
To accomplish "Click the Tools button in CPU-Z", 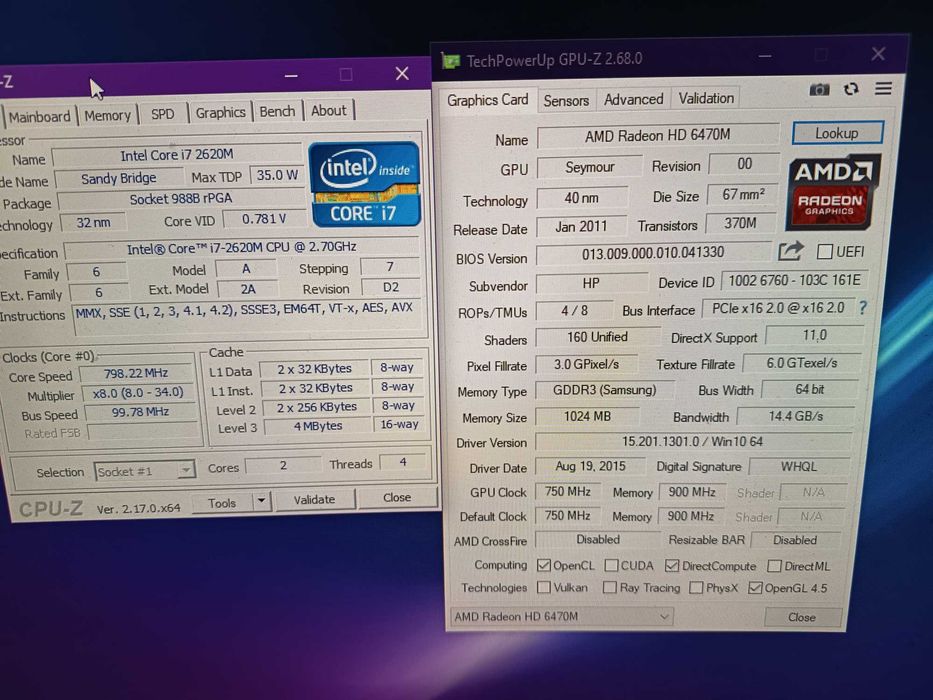I will click(x=222, y=503).
